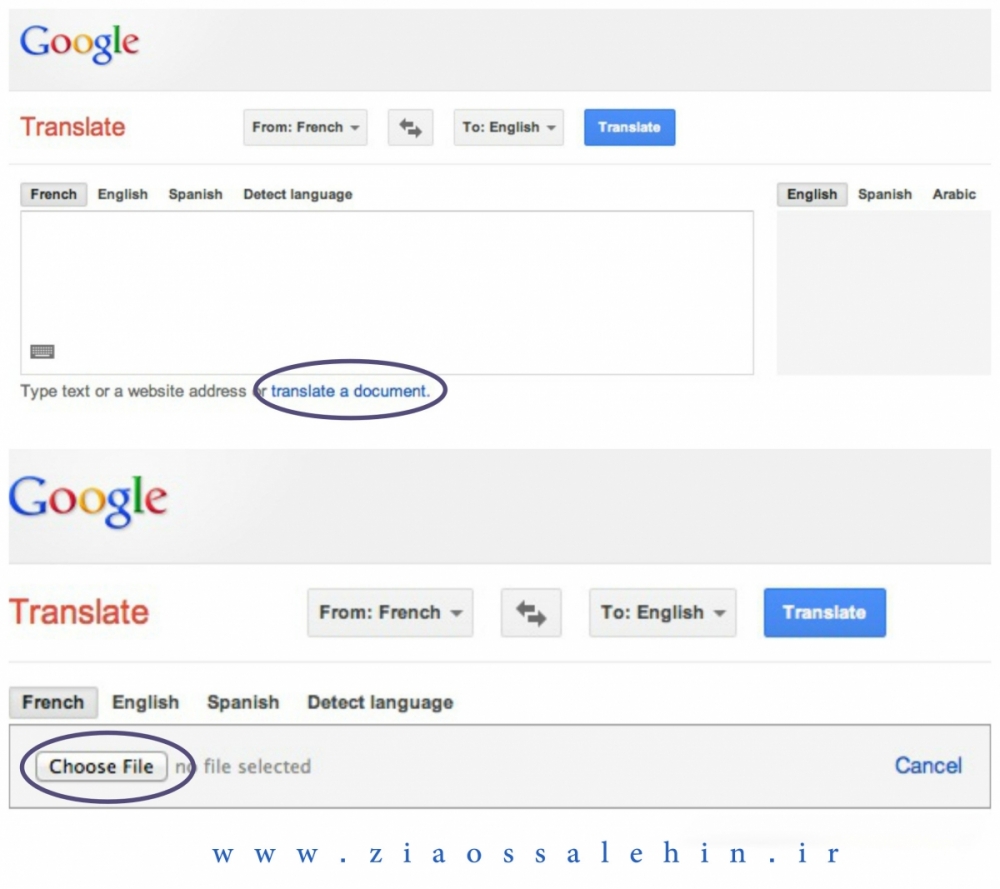Click the swap languages icon in bottom panel
Image resolution: width=1000 pixels, height=889 pixels.
coord(531,613)
